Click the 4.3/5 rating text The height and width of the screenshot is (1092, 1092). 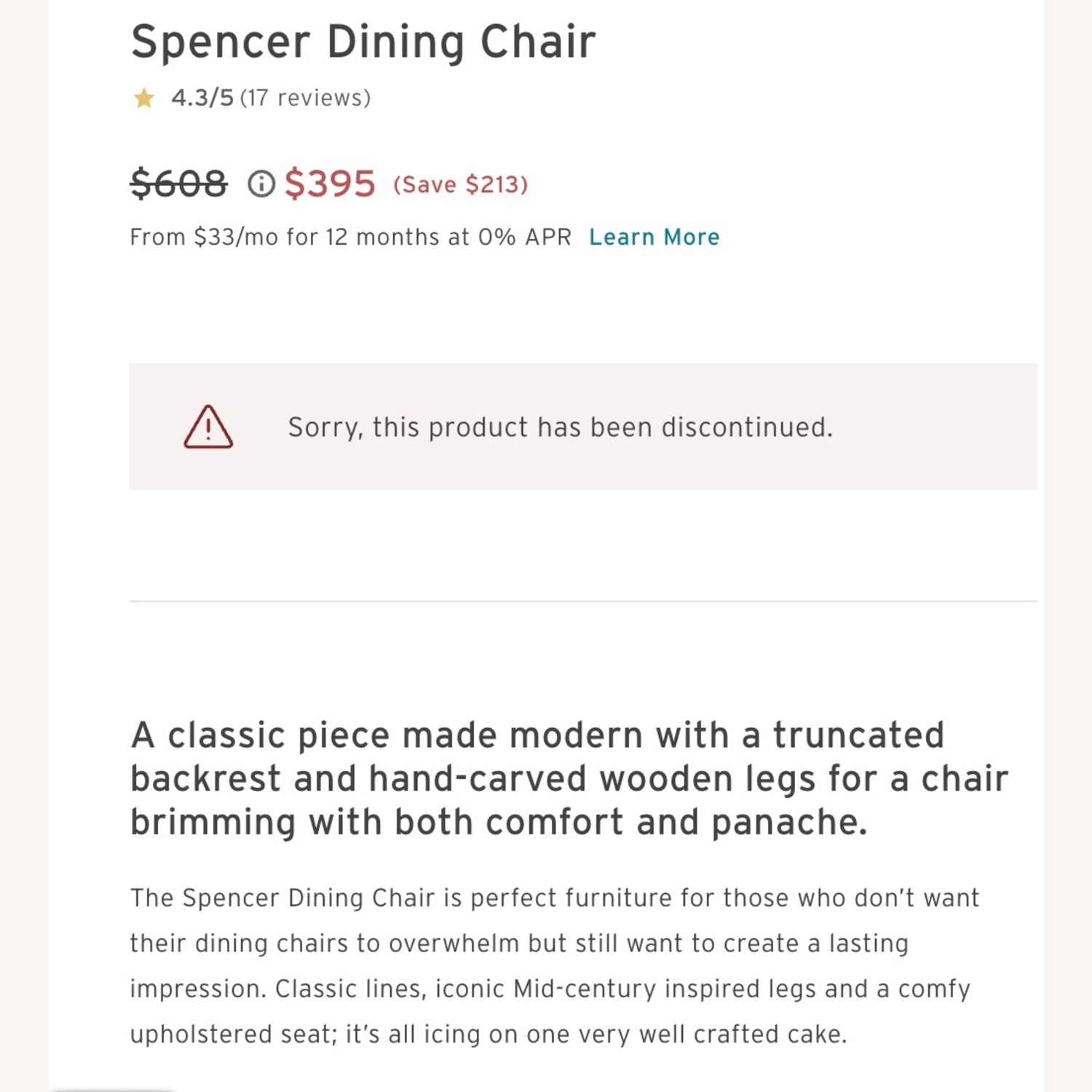[202, 97]
